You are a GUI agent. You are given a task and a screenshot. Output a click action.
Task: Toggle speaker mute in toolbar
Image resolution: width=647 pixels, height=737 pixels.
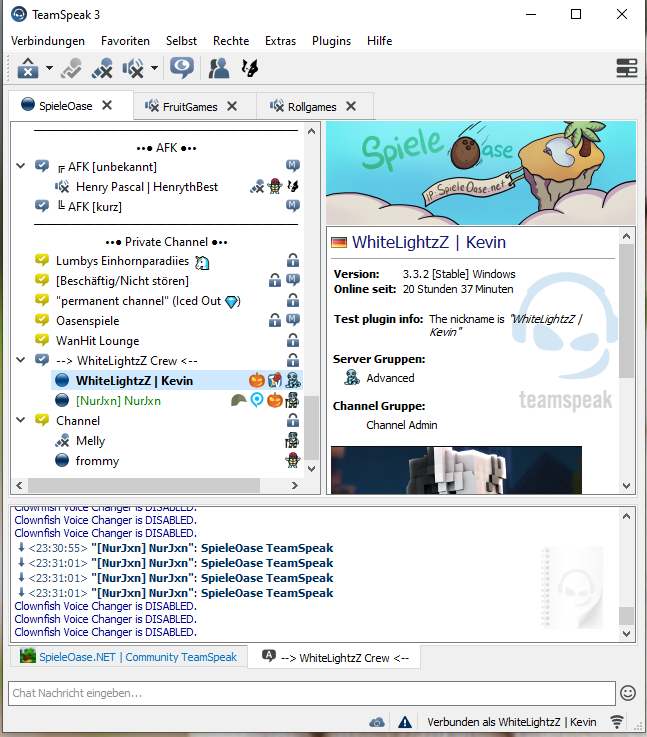pyautogui.click(x=133, y=69)
